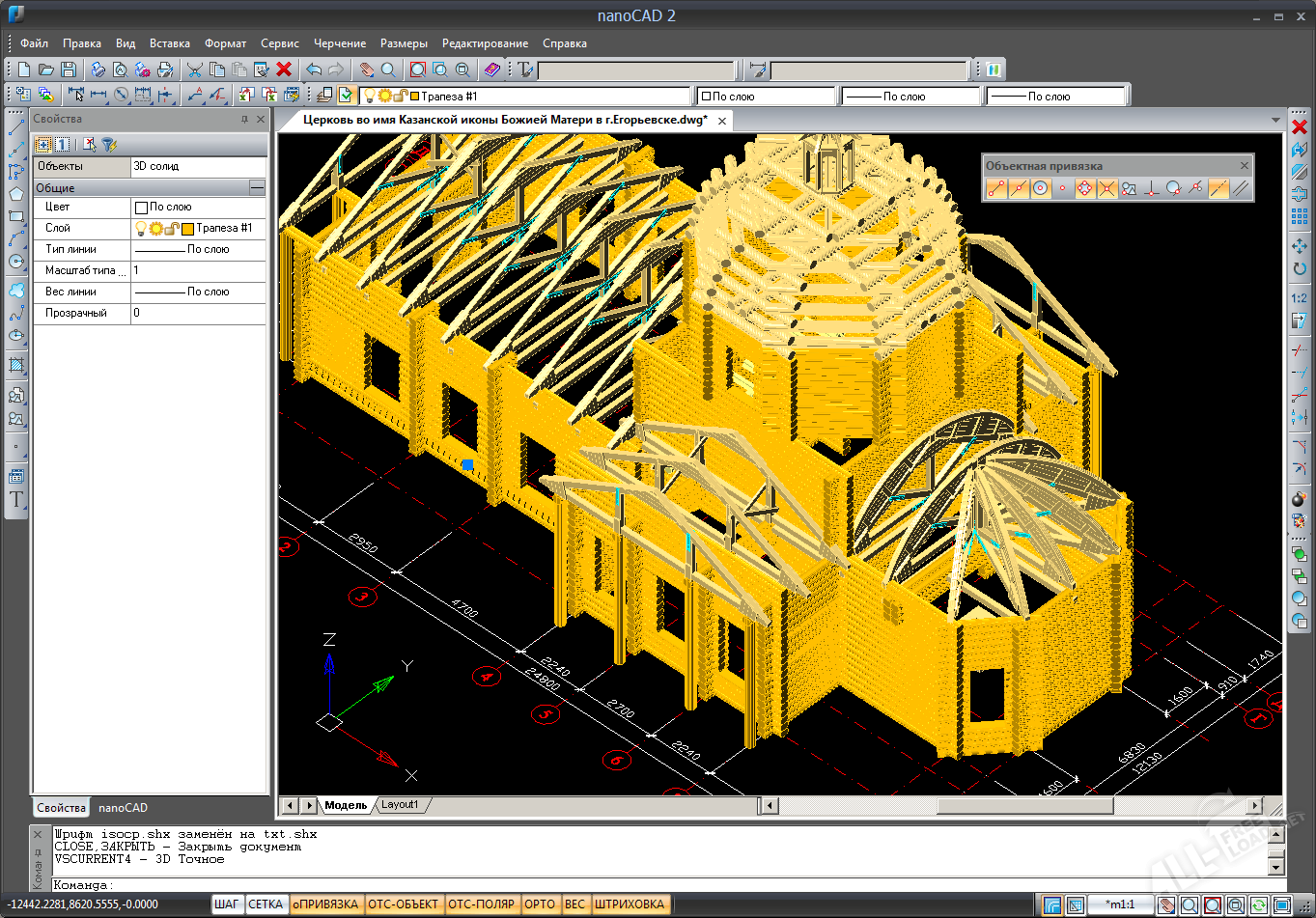Image resolution: width=1316 pixels, height=918 pixels.
Task: Click the red X delete icon
Action: click(284, 70)
